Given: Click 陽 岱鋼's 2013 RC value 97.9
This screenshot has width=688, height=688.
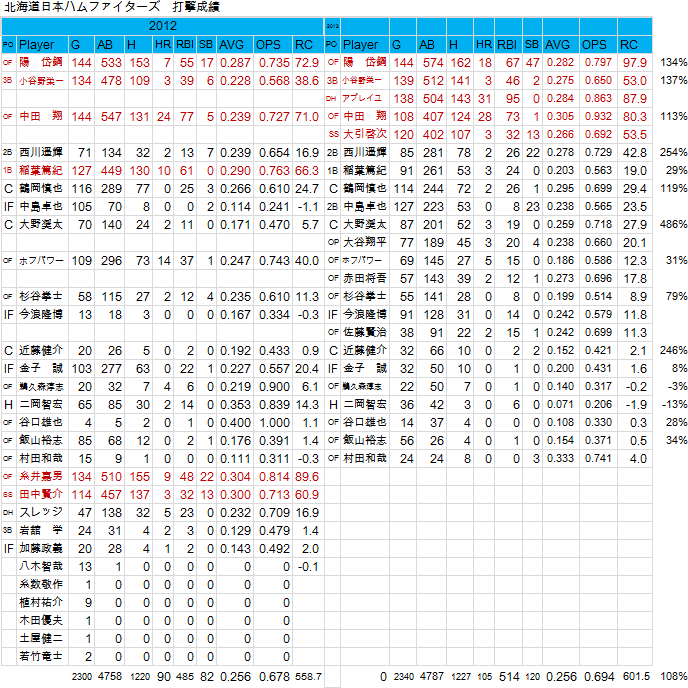Looking at the screenshot, I should pyautogui.click(x=634, y=62).
